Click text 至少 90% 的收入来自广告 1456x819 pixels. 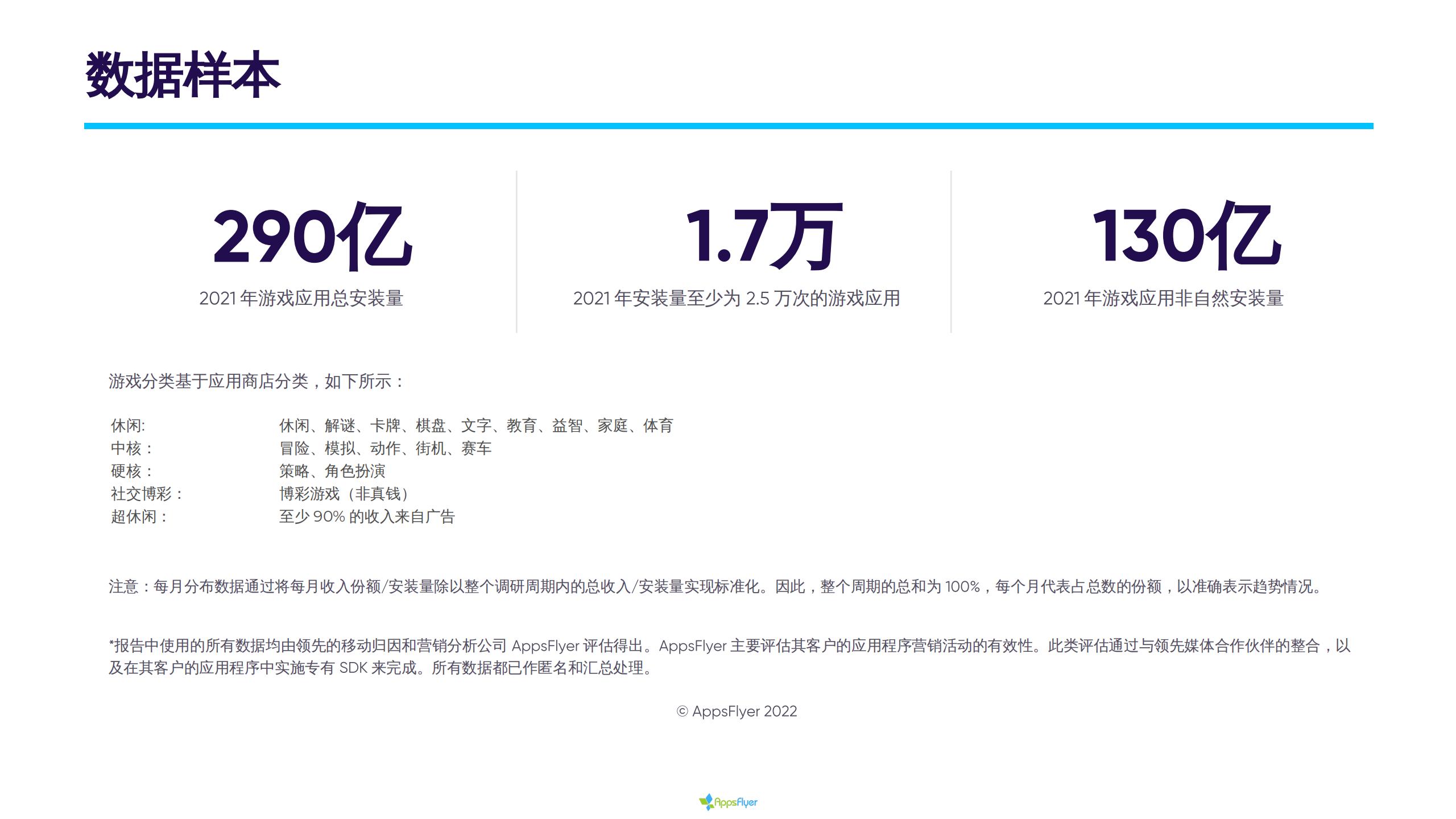[367, 516]
